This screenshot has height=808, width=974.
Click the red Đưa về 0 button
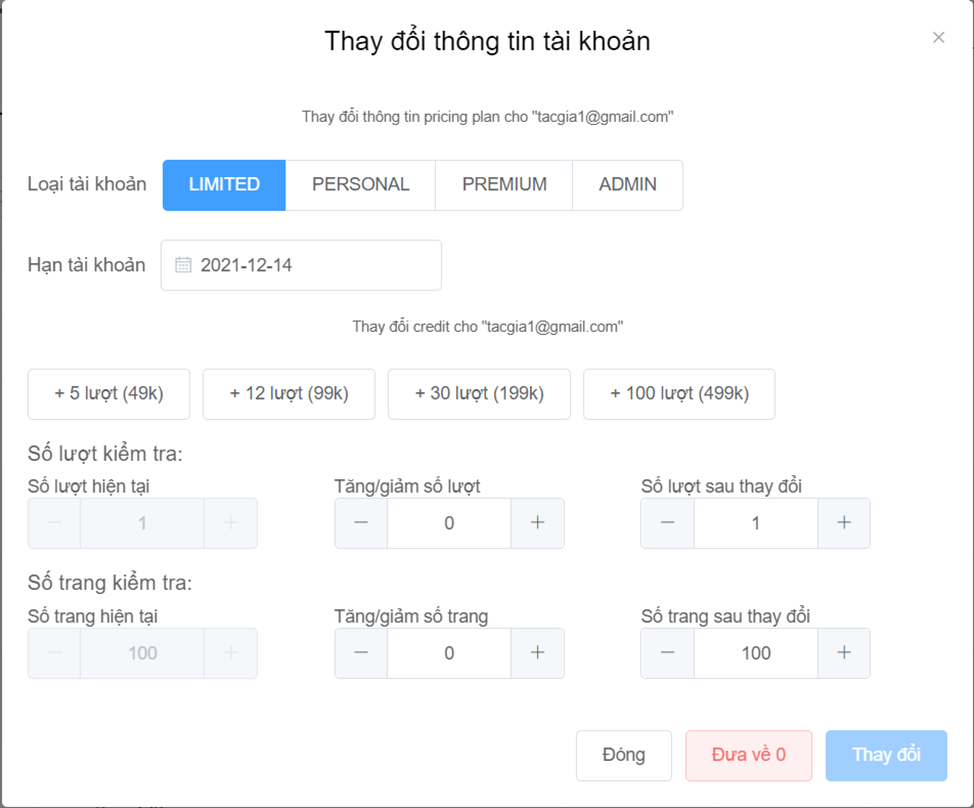[749, 755]
